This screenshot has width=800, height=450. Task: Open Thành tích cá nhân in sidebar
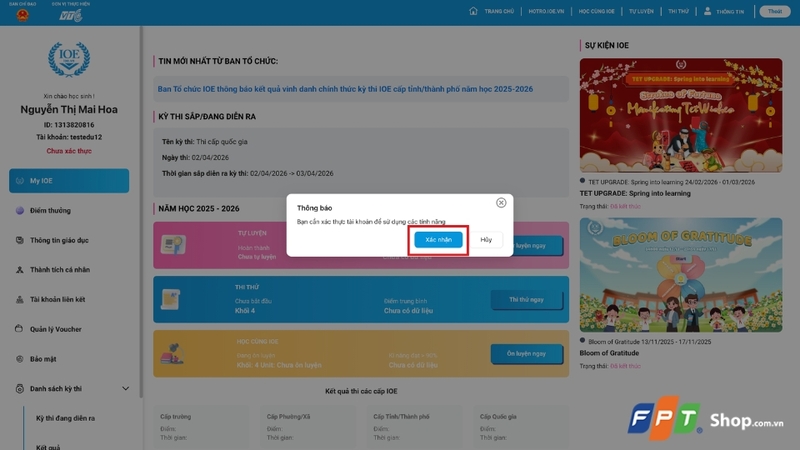pyautogui.click(x=60, y=270)
